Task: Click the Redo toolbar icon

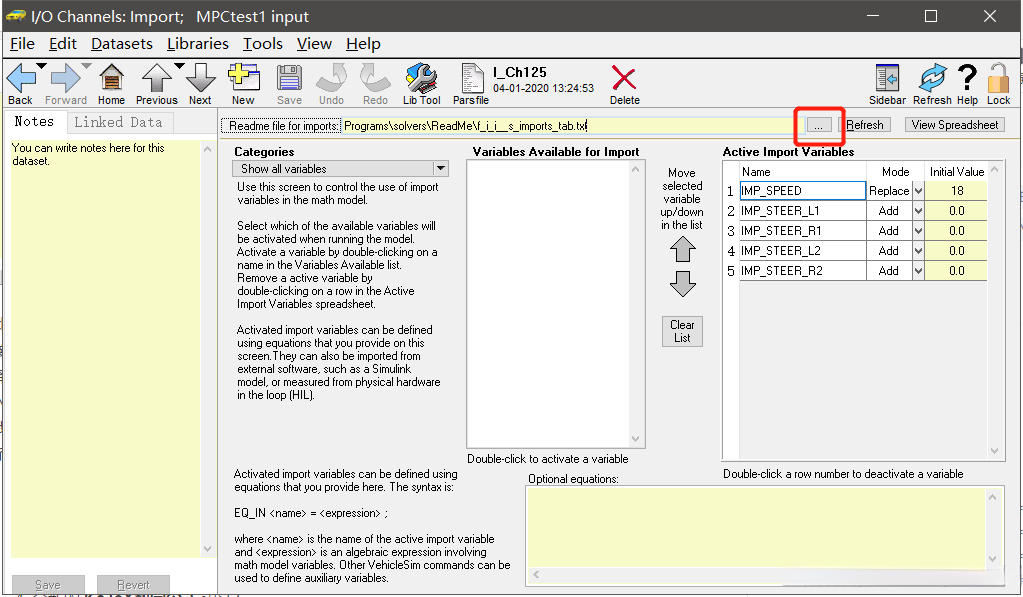Action: 375,78
